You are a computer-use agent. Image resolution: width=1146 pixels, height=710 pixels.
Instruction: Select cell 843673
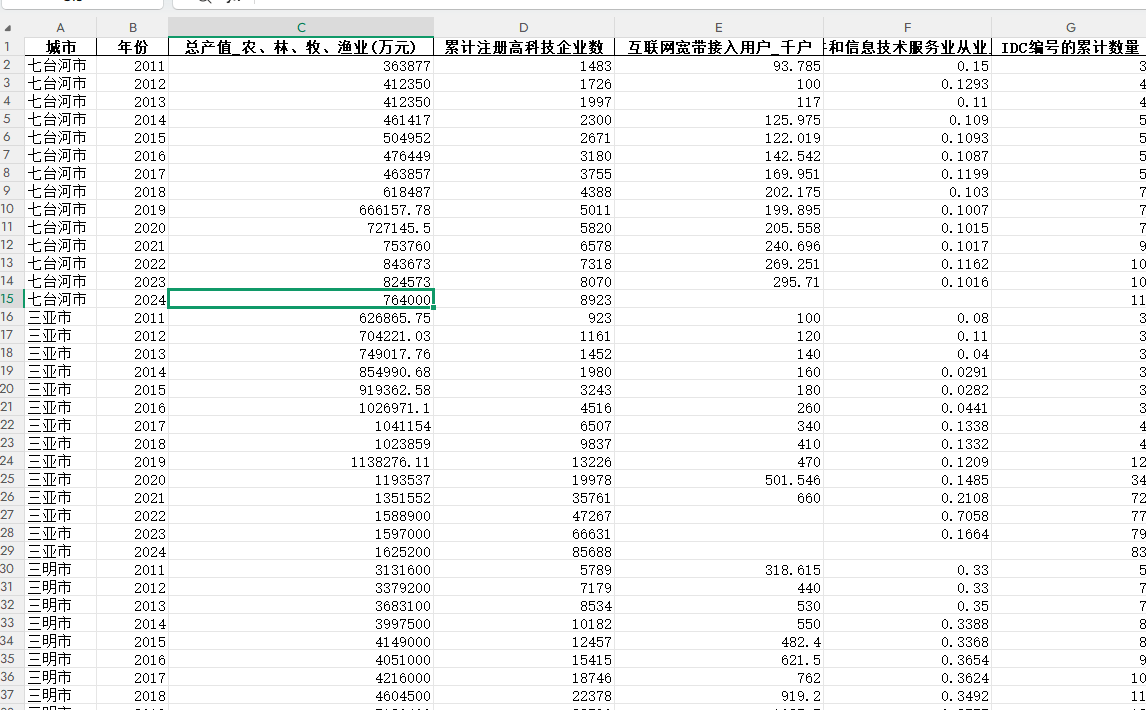300,263
